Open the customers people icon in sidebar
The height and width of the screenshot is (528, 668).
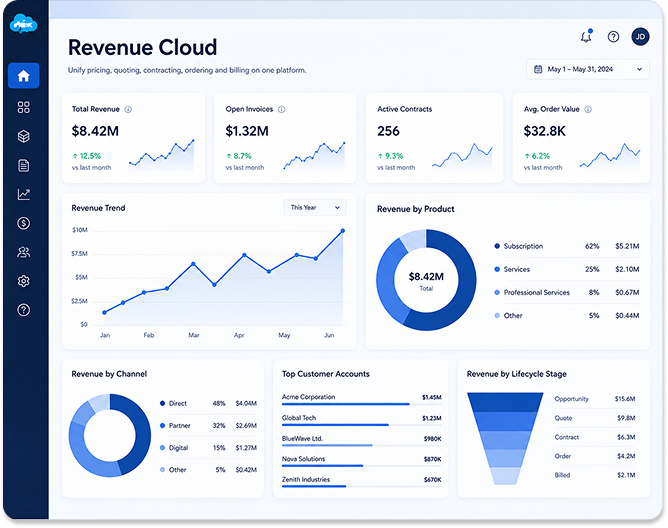coord(23,252)
